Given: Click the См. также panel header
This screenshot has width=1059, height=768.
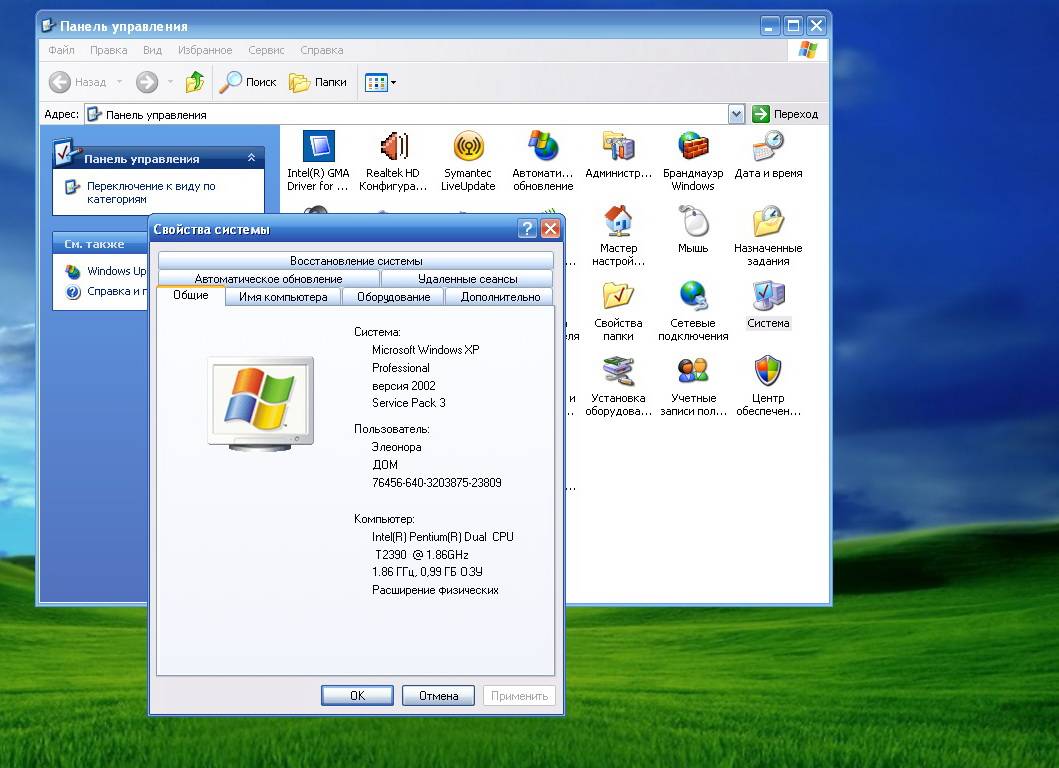Looking at the screenshot, I should [100, 244].
